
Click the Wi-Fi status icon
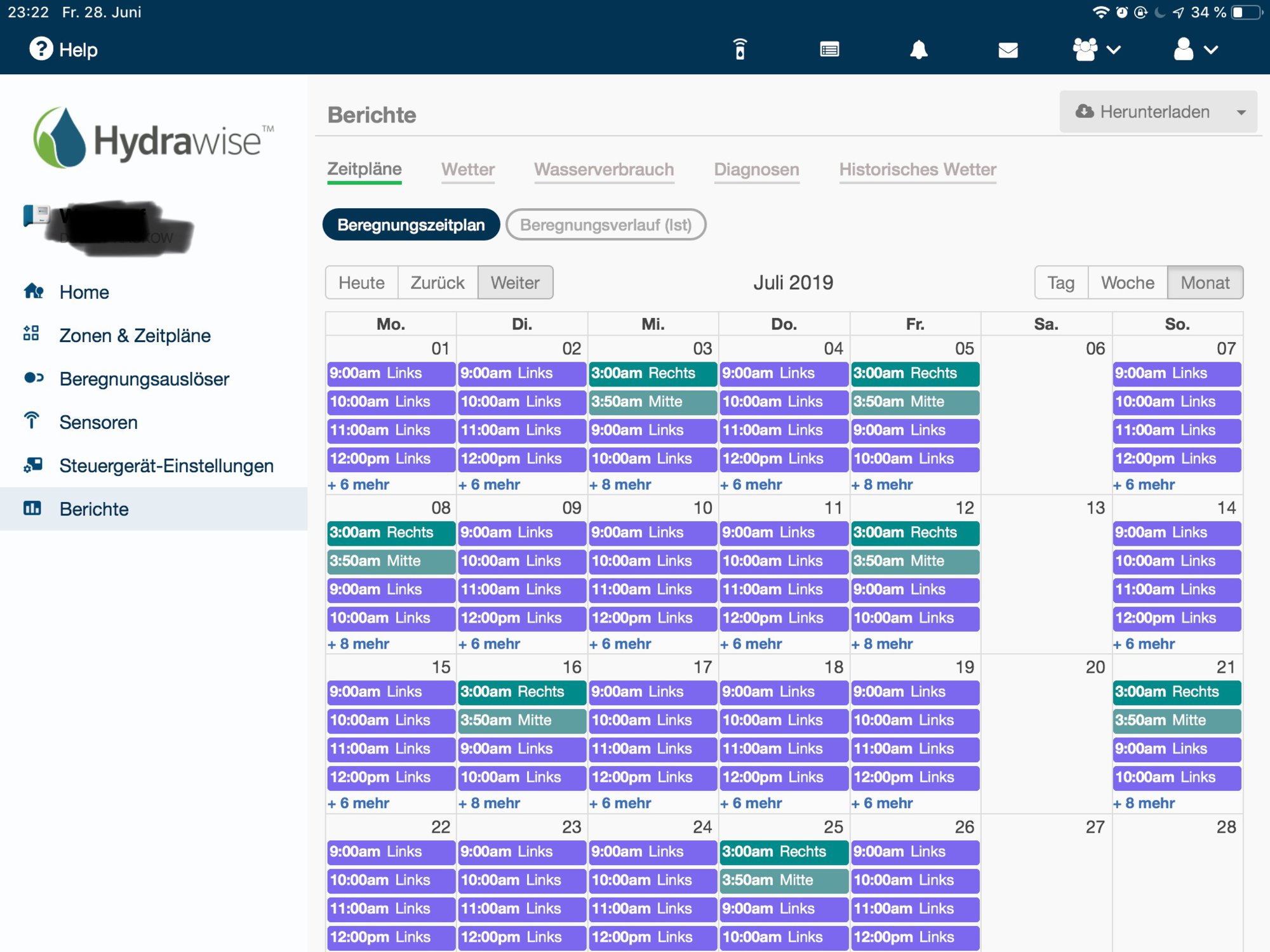click(x=1100, y=13)
